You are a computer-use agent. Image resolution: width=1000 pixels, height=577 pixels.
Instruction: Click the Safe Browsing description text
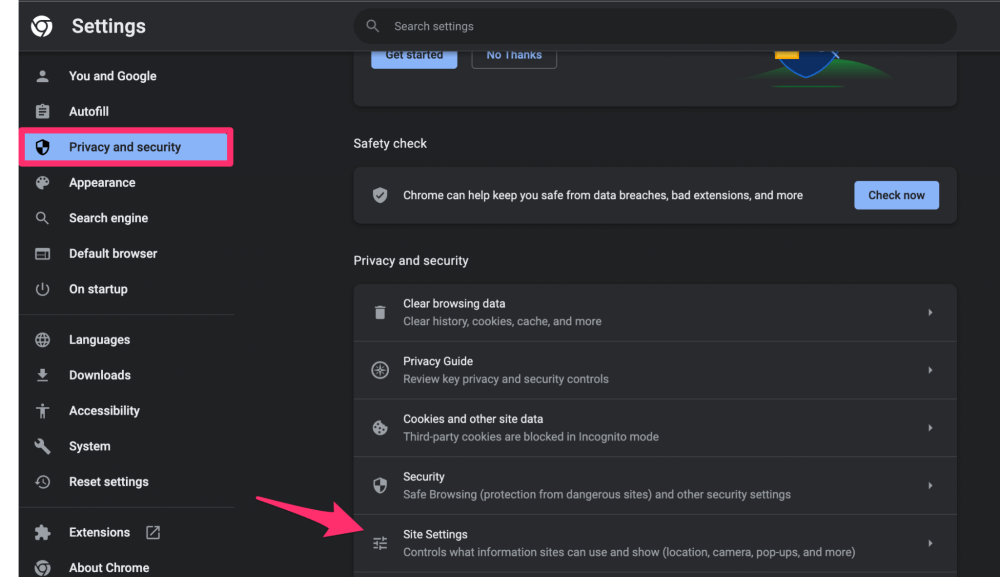click(597, 495)
